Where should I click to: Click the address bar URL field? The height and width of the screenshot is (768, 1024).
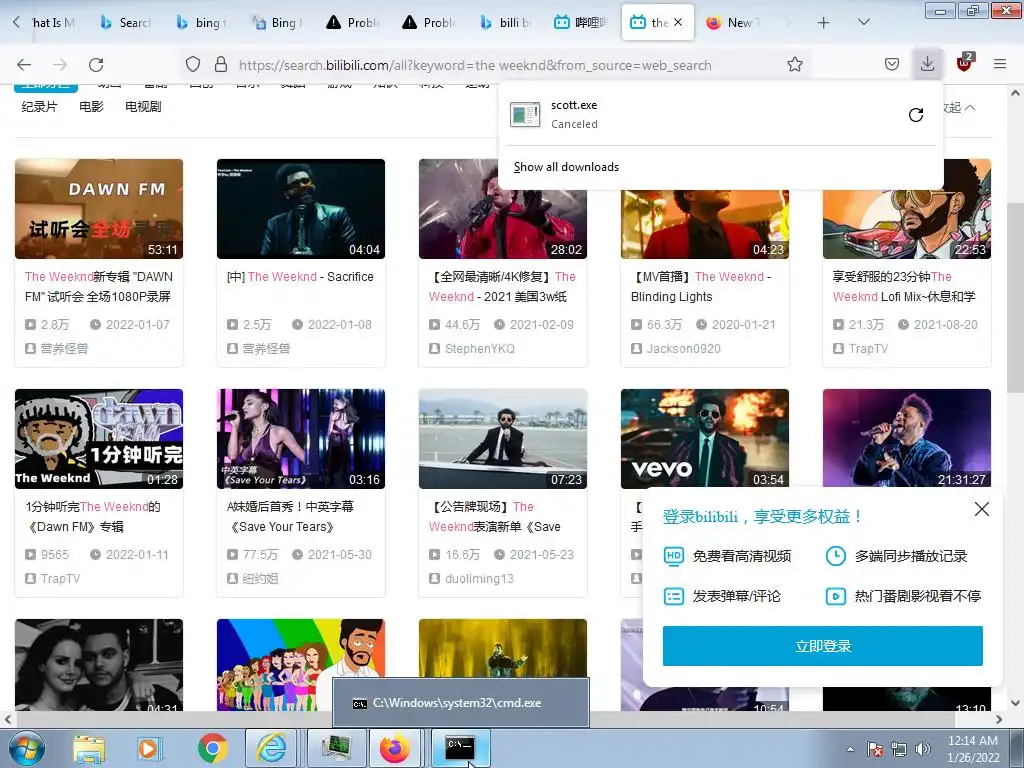click(x=475, y=65)
